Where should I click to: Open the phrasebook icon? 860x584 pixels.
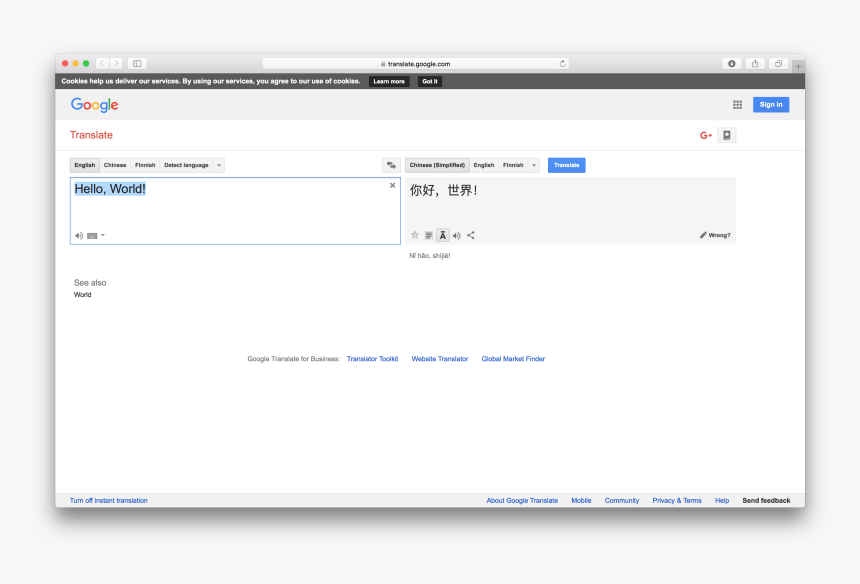point(727,135)
